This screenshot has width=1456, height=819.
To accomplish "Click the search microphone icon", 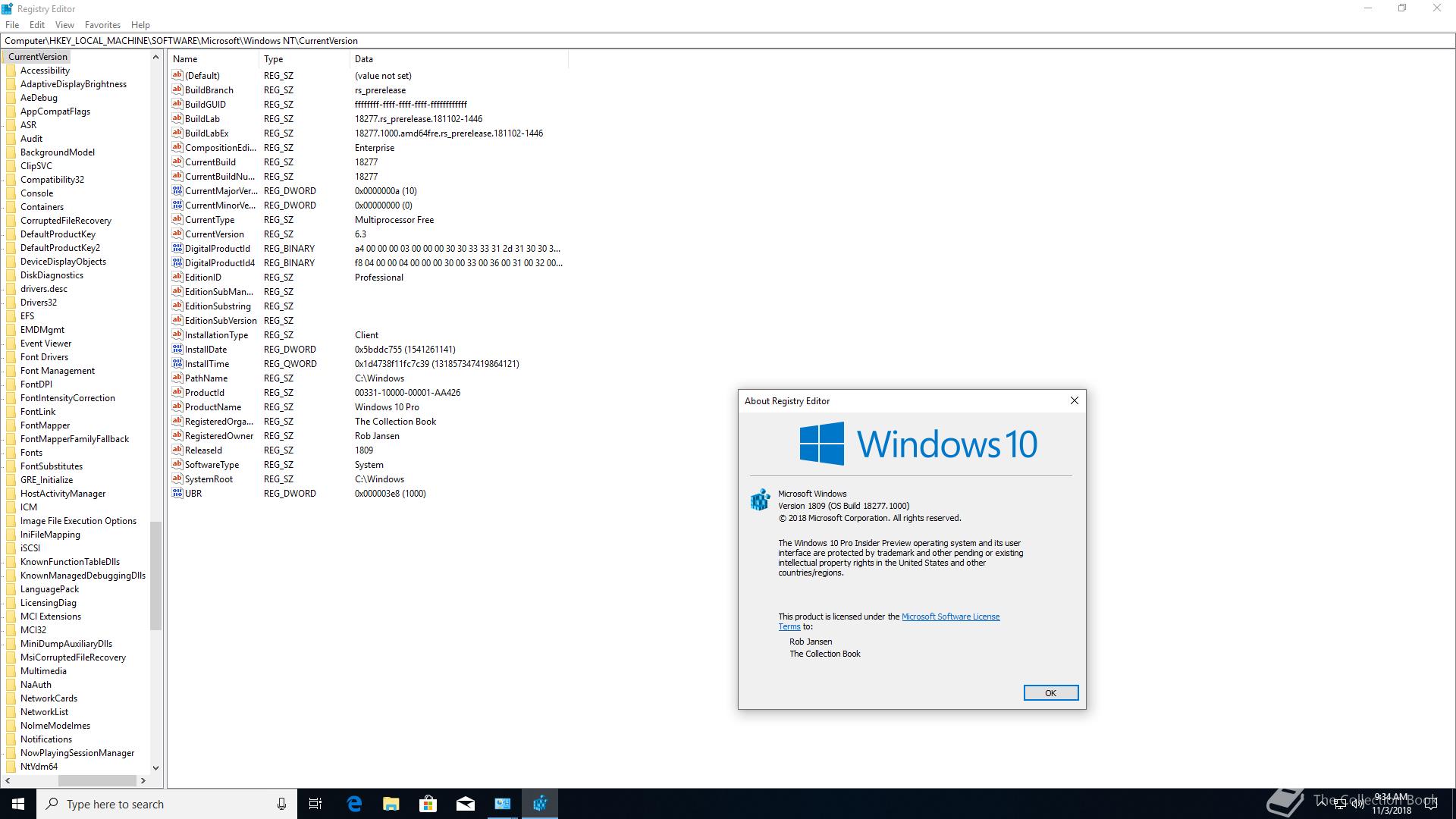I will (281, 804).
